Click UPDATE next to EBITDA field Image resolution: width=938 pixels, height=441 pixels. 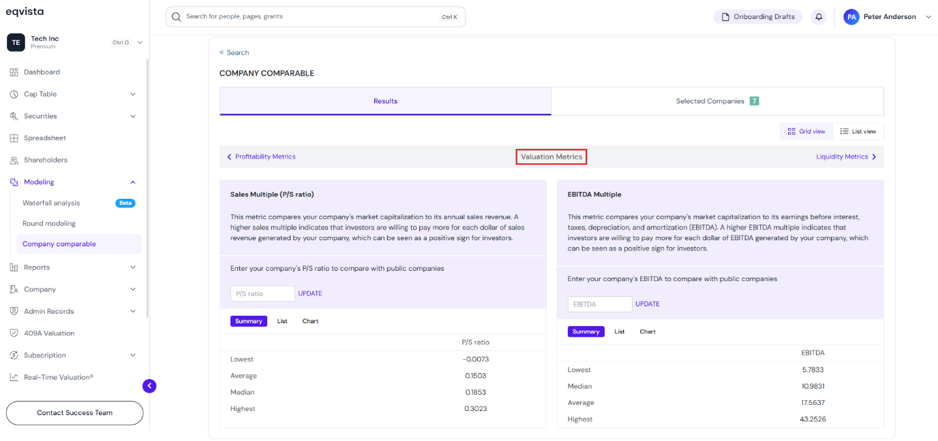[647, 304]
